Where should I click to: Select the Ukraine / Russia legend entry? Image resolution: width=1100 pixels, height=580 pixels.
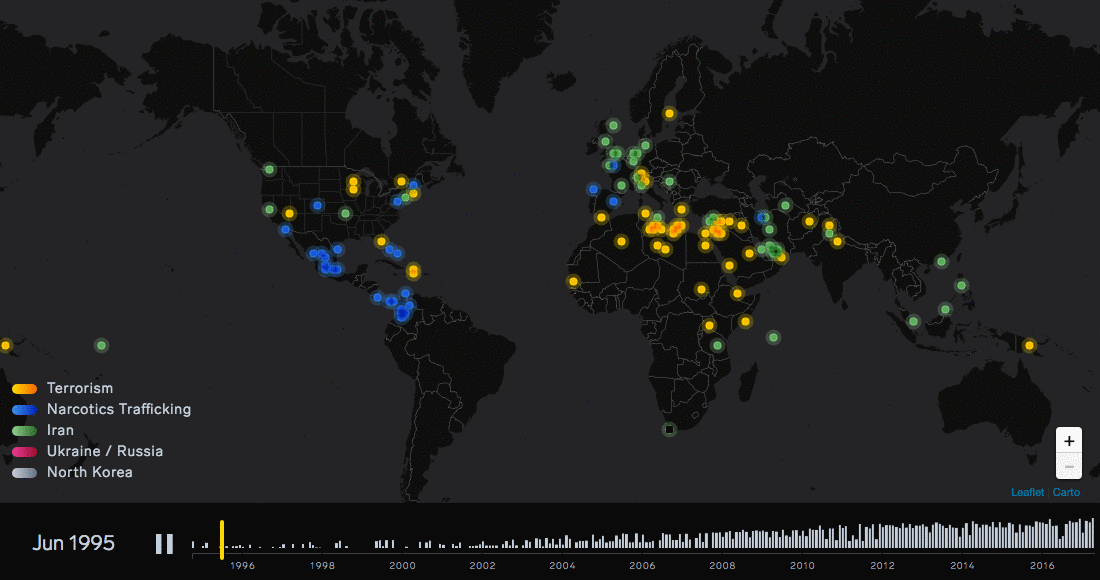click(104, 451)
